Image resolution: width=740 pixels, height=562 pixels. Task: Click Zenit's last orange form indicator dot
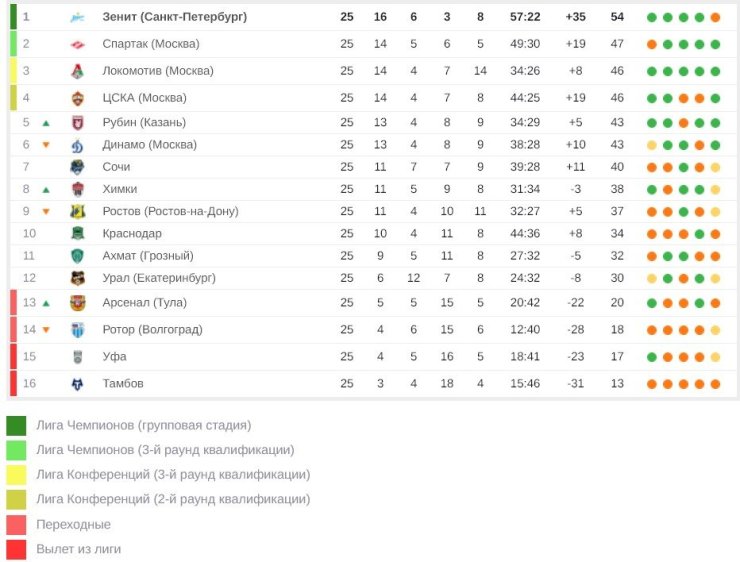715,17
